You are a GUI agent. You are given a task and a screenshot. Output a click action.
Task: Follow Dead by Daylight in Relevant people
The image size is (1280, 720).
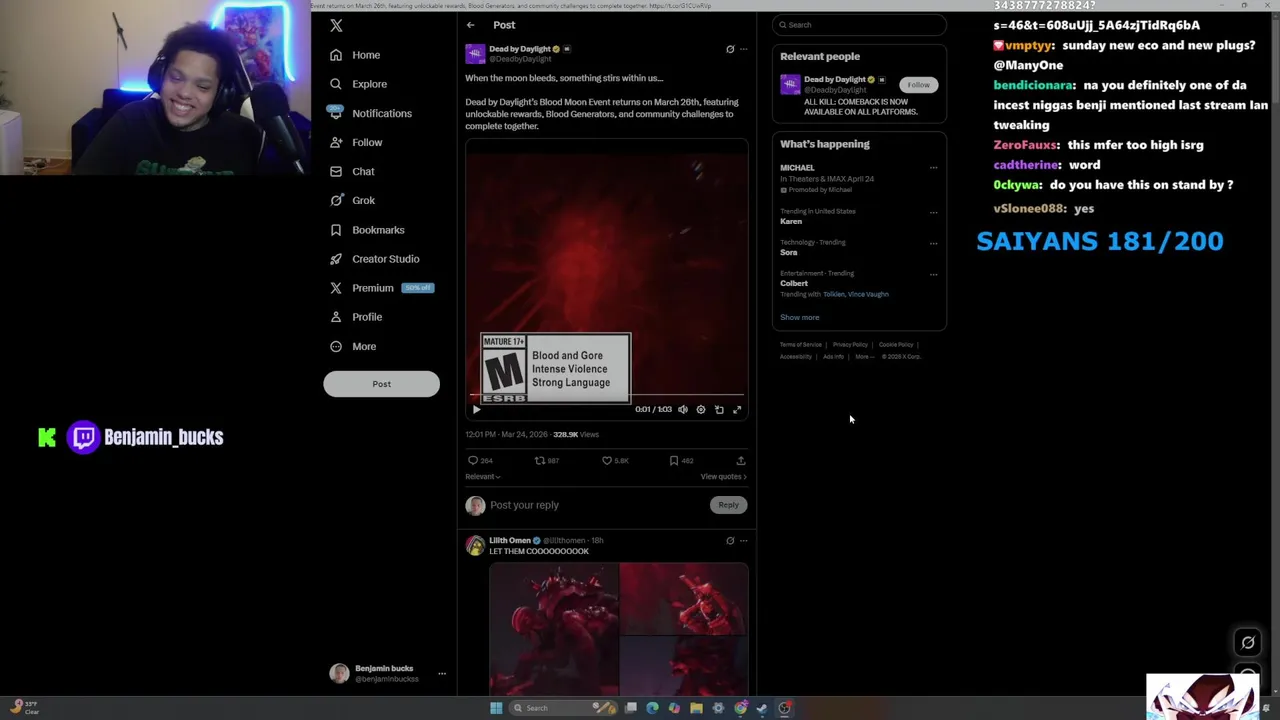[x=918, y=85]
